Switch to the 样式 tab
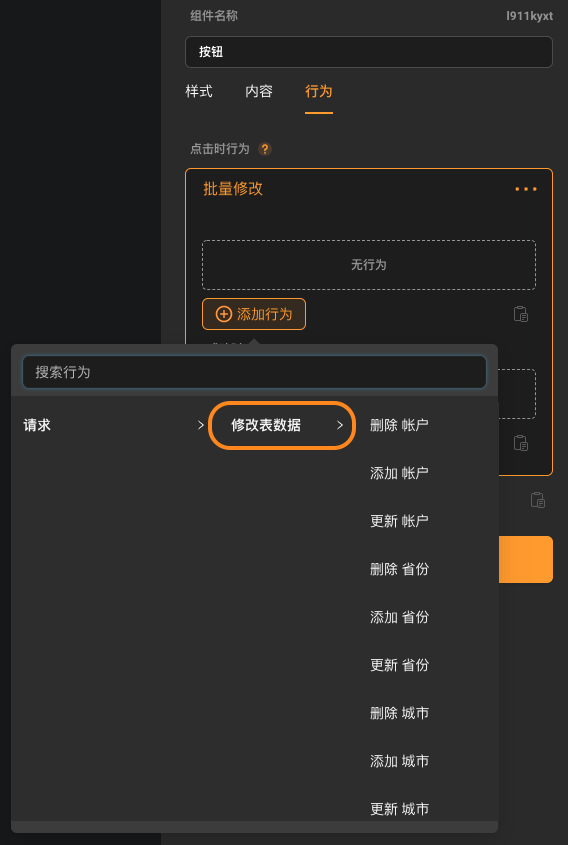The height and width of the screenshot is (845, 568). [199, 91]
